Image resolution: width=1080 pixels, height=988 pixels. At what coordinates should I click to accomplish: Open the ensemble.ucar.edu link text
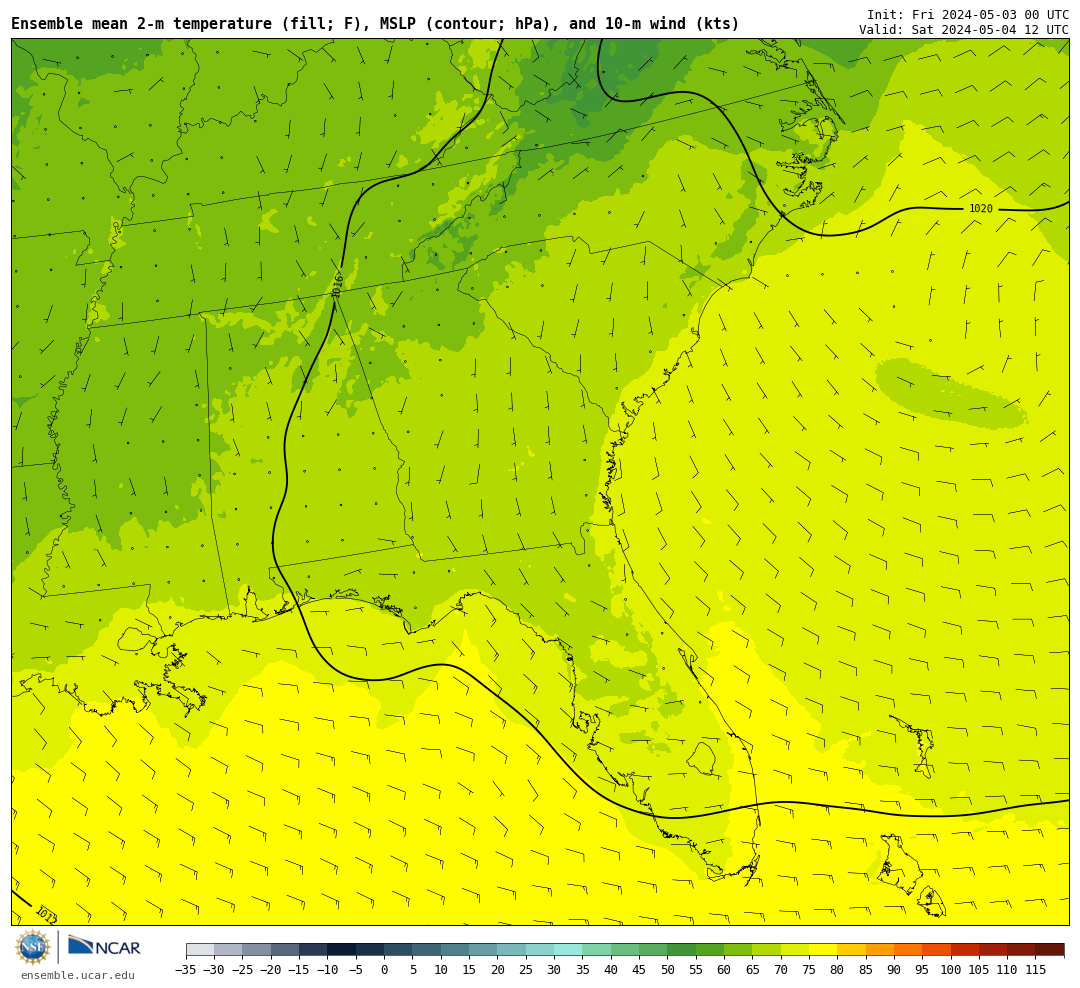coord(78,975)
